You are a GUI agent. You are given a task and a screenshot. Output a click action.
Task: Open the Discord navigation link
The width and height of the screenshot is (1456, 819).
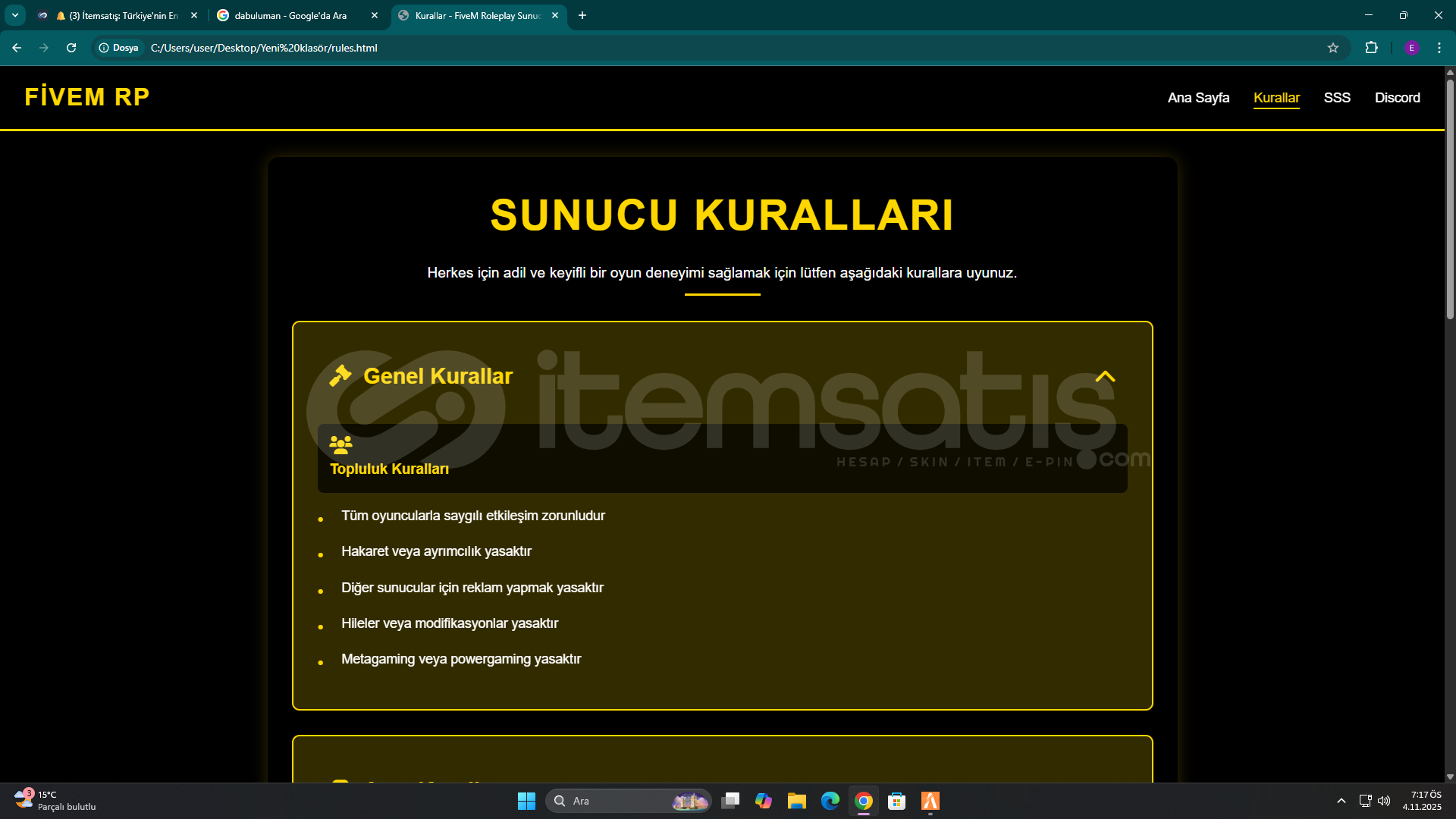(x=1397, y=98)
